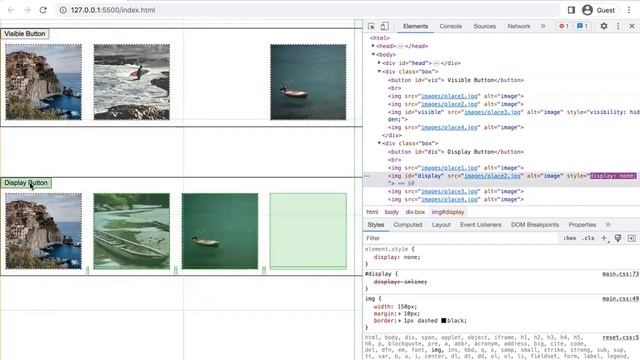Viewport: 640px width, 360px height.
Task: Expand the div id head node
Action: [379, 63]
